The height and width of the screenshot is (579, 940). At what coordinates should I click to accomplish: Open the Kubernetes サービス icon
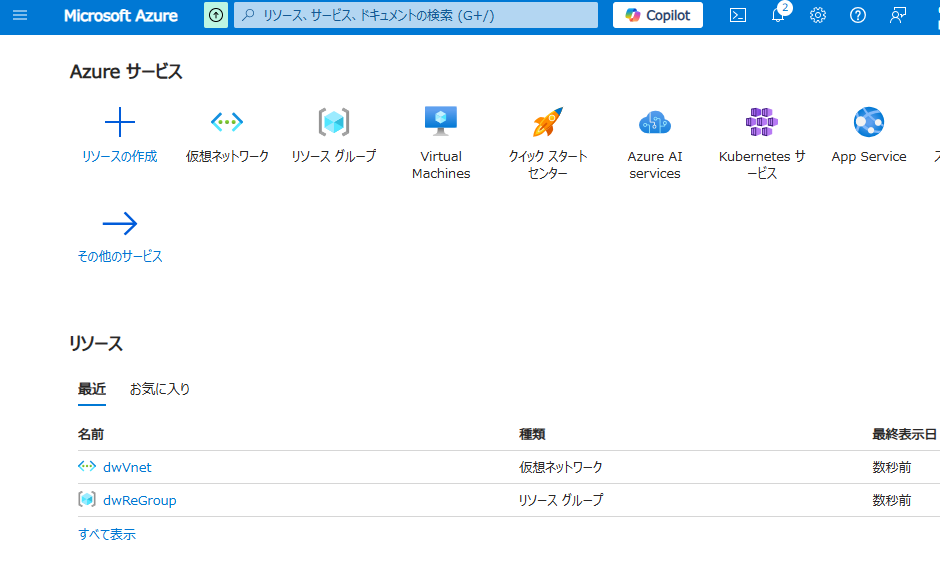(762, 122)
